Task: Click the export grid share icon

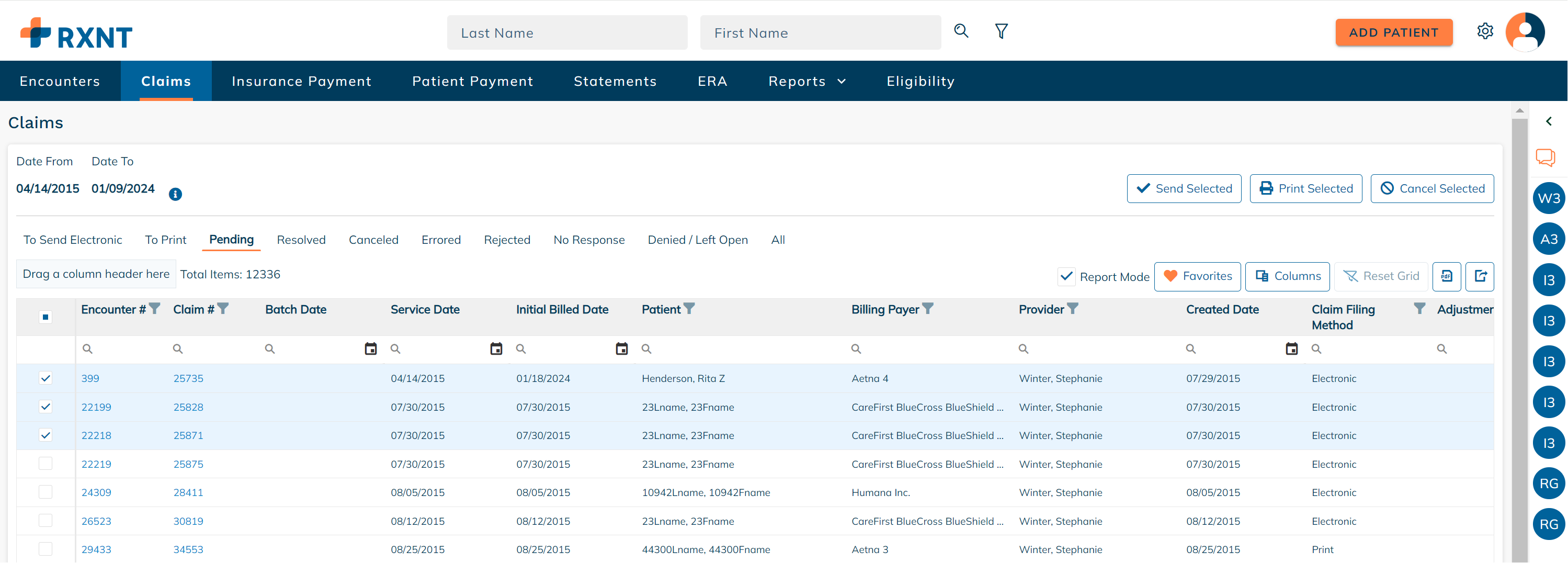Action: point(1480,276)
